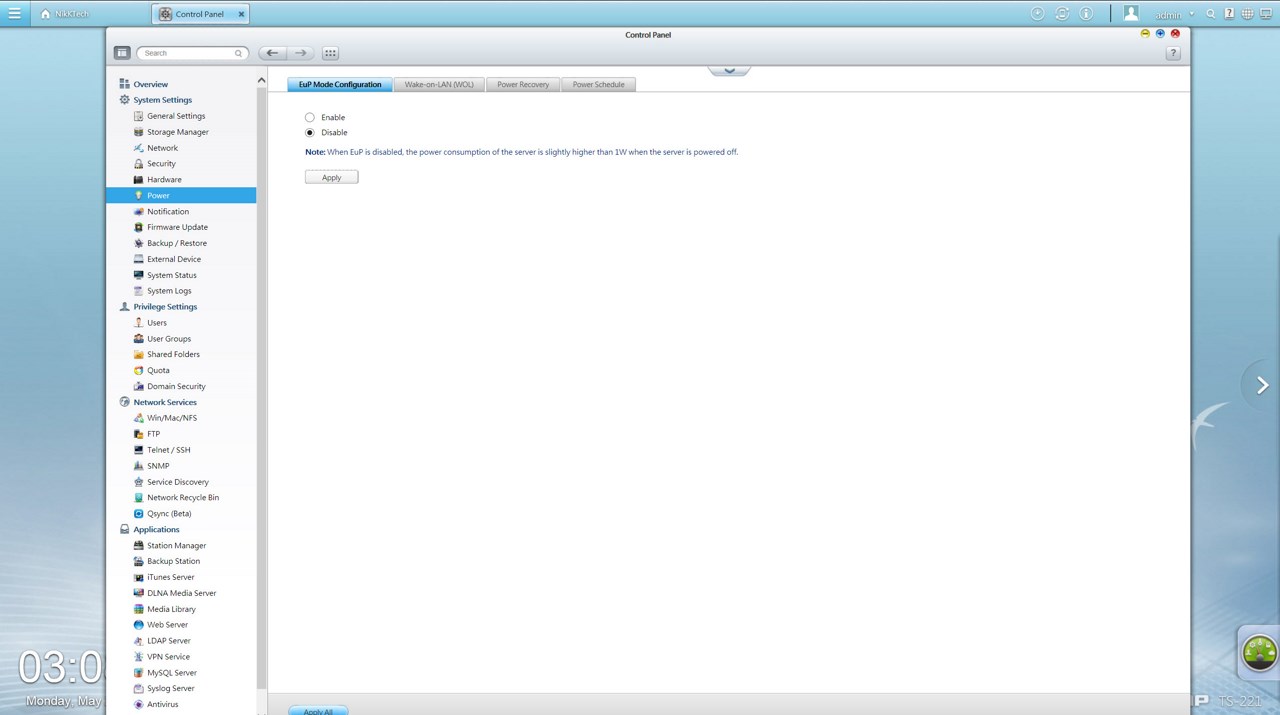Open Domain Security

point(176,386)
